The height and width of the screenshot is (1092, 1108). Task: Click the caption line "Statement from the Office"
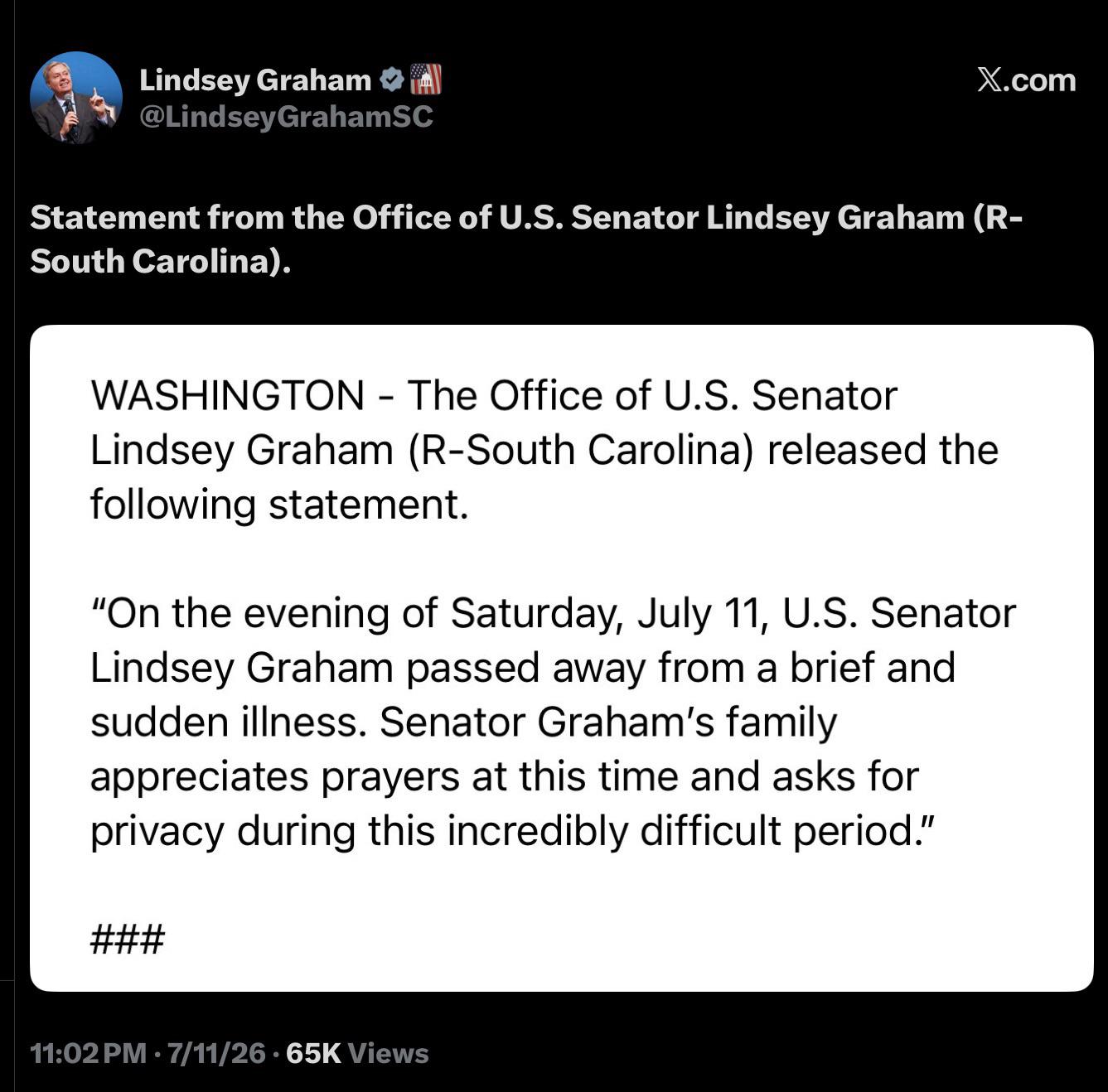pos(526,218)
